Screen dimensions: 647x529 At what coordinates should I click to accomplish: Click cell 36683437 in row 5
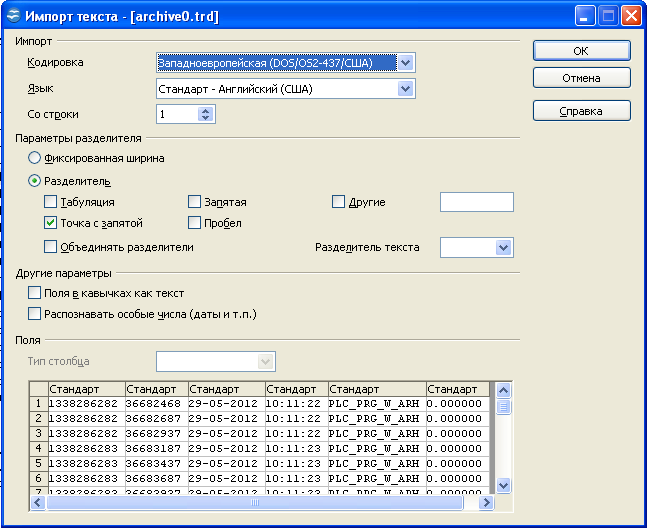click(156, 464)
